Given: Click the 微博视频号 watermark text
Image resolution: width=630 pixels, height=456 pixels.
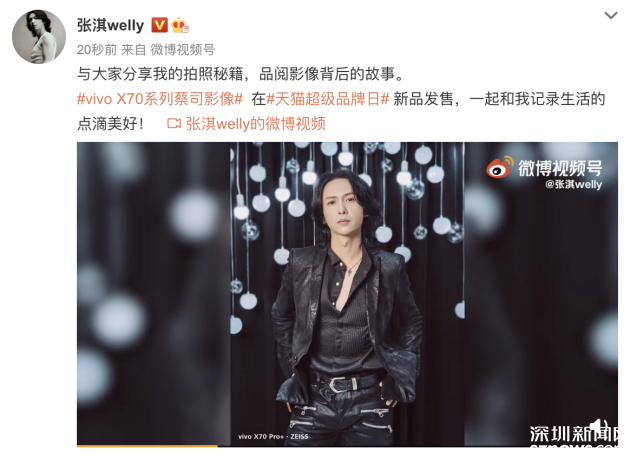Looking at the screenshot, I should pos(560,168).
